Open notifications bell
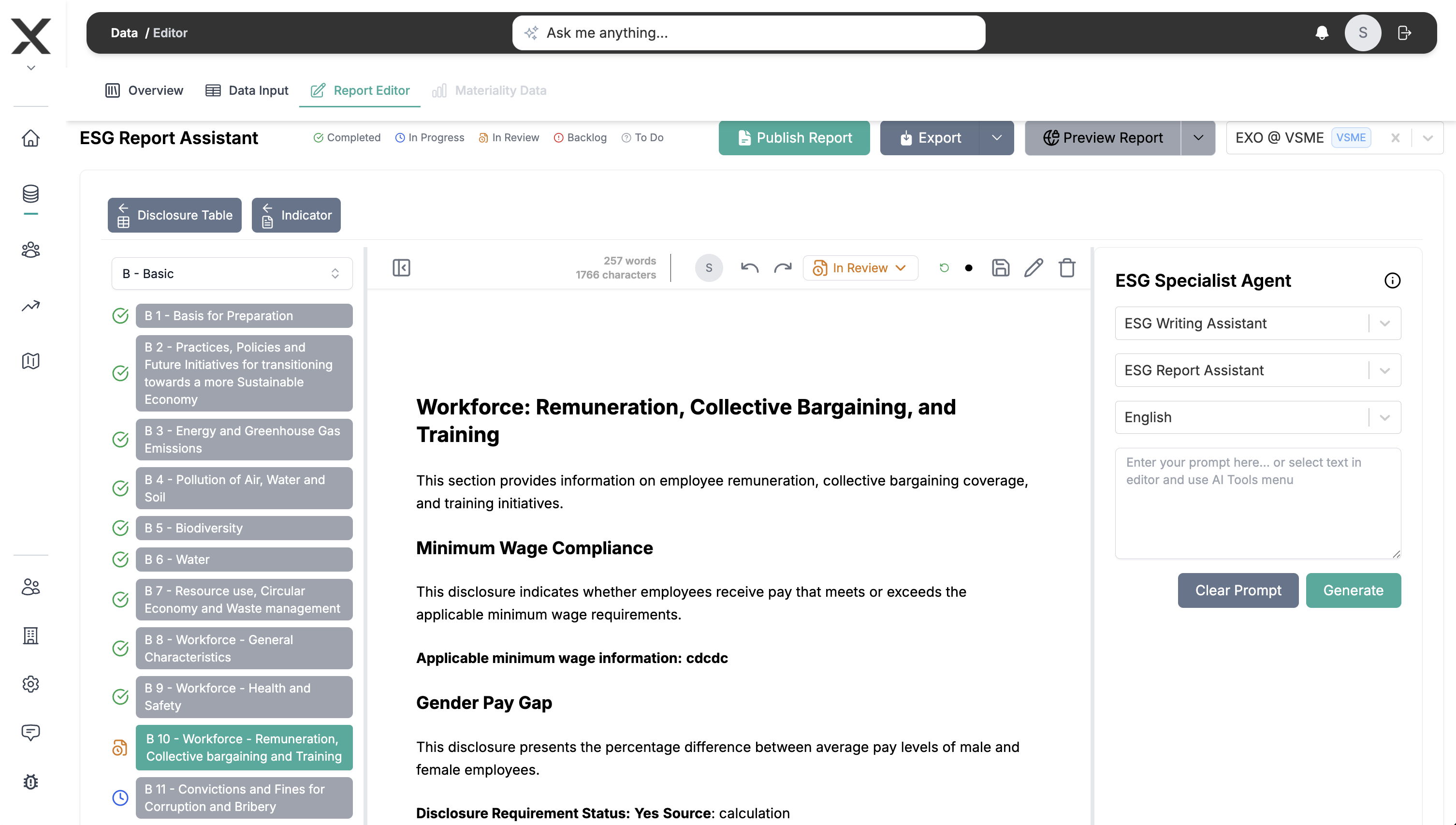1456x825 pixels. (1321, 33)
